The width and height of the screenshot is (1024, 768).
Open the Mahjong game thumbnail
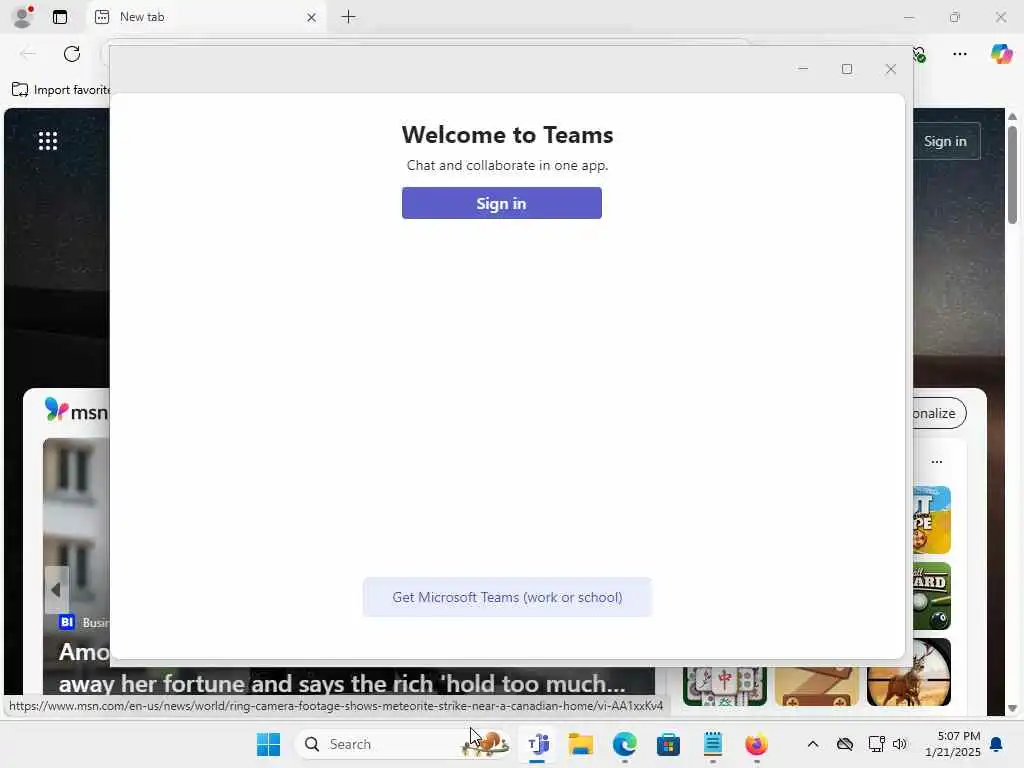(725, 686)
